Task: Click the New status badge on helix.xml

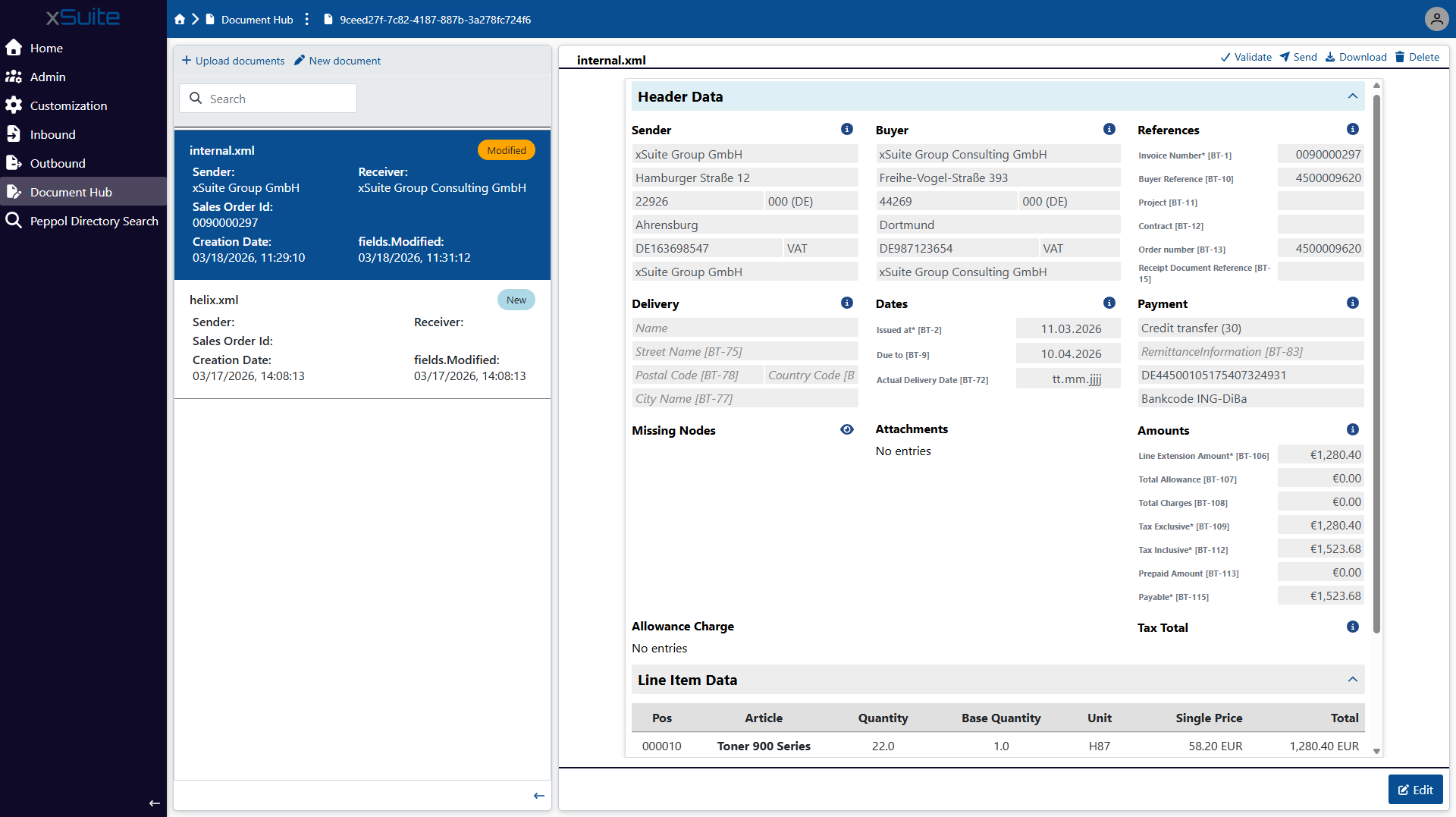Action: point(516,300)
